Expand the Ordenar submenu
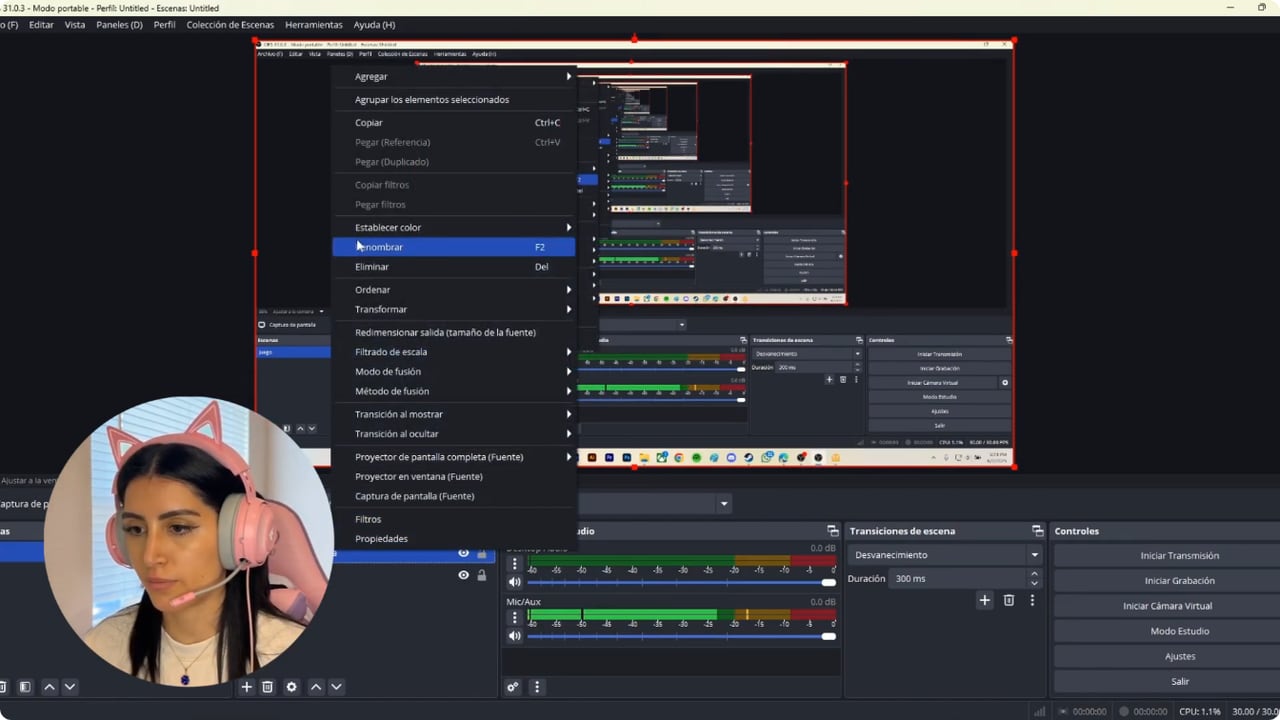Screen dimensions: 1280x720 [x=454, y=290]
